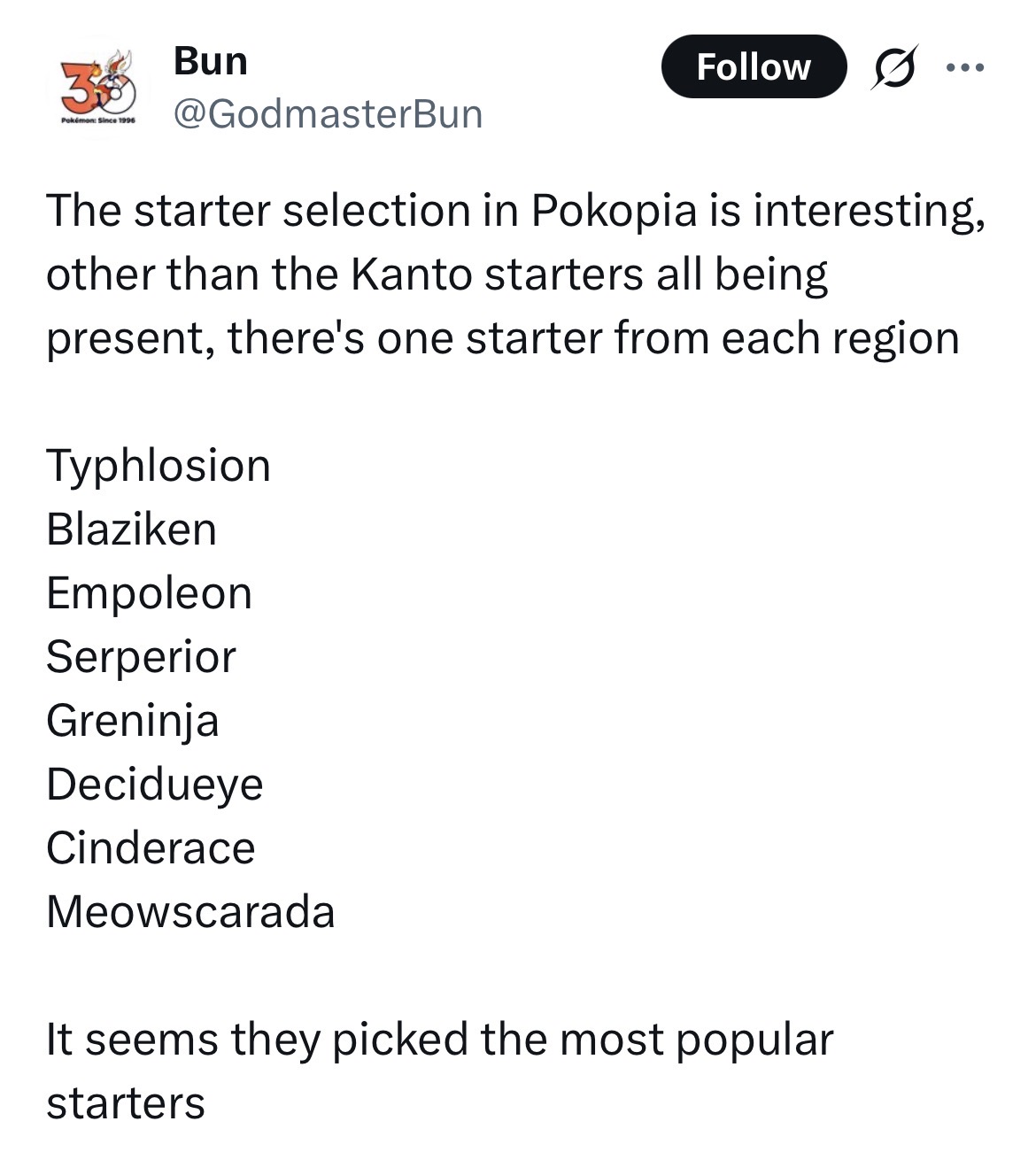Follow the Bun account
1036x1160 pixels.
click(754, 67)
